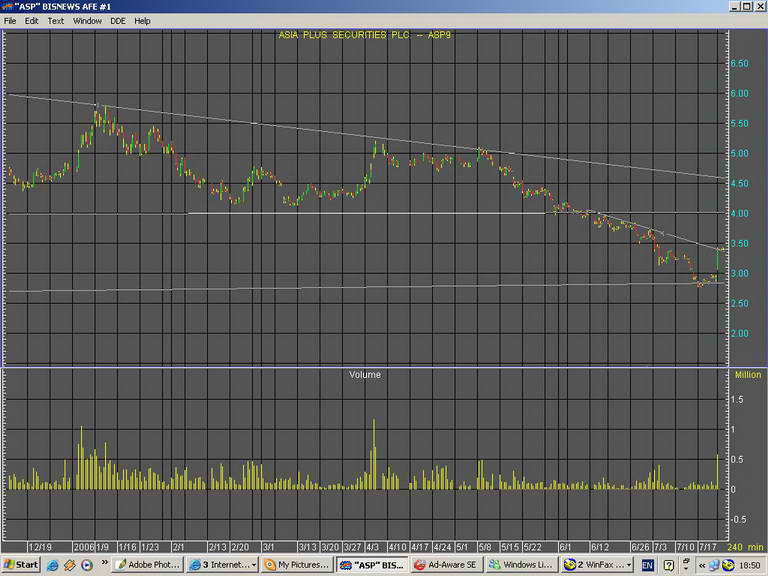Open the Edit menu

31,21
